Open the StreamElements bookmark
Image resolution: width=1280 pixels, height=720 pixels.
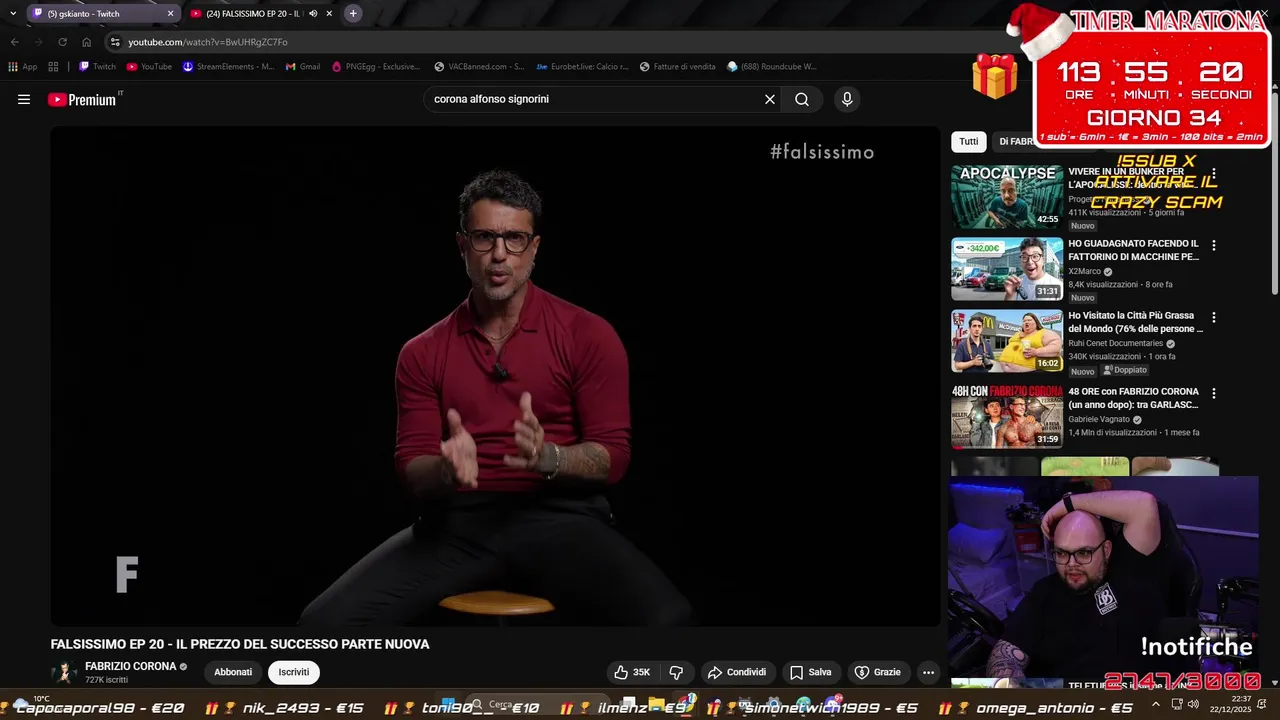(228, 67)
